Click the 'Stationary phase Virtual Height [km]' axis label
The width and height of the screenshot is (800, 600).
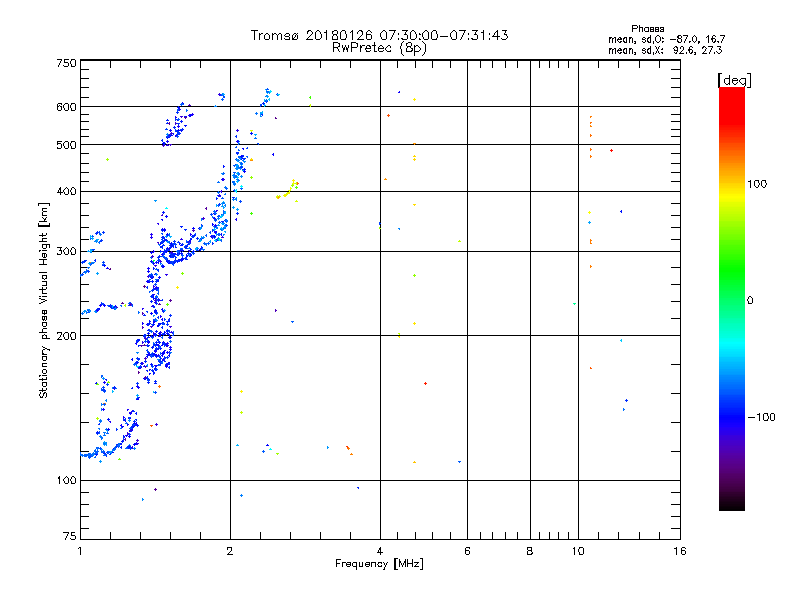(x=44, y=301)
